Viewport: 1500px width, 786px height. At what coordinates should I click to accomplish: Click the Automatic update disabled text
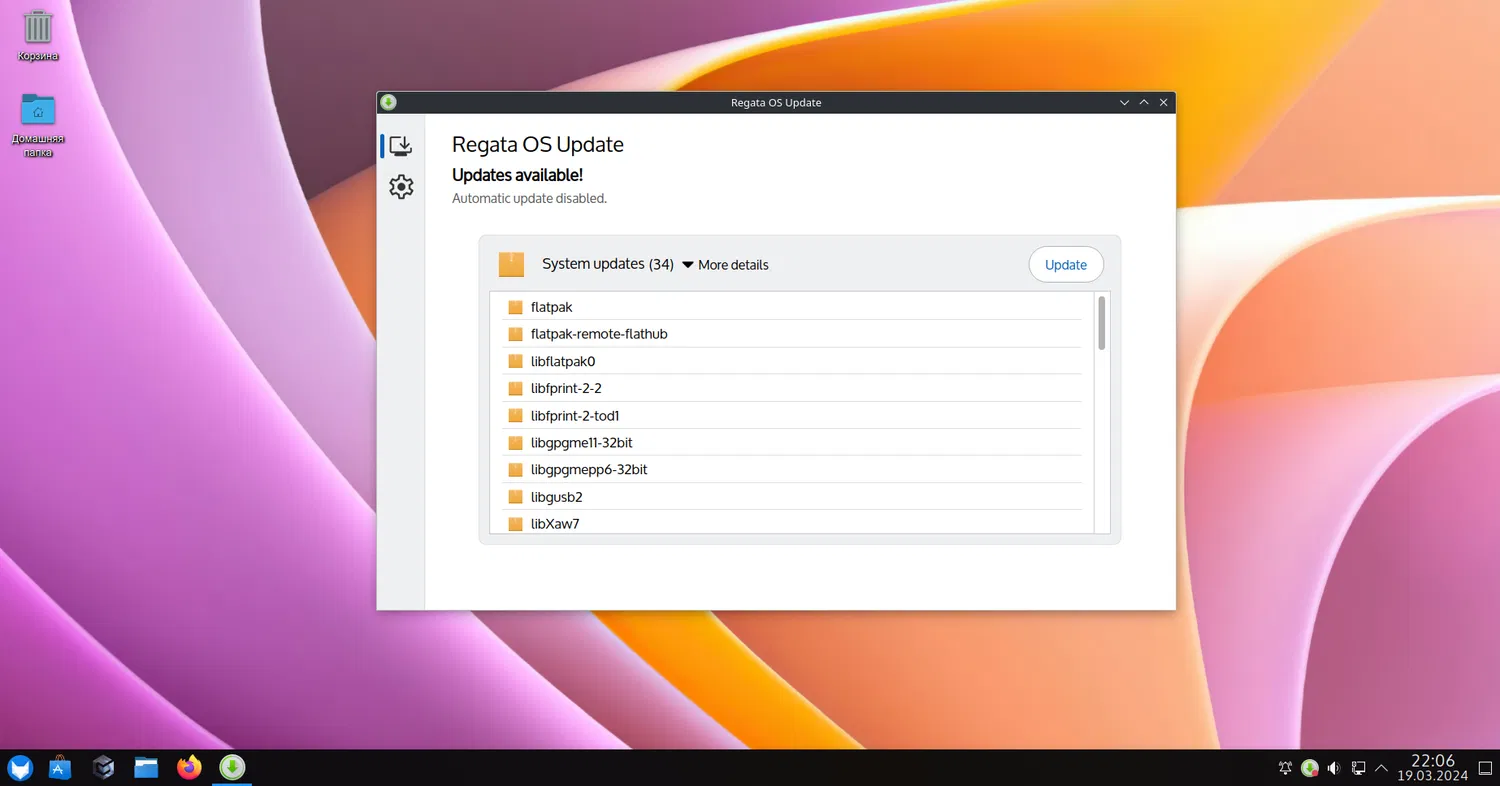[529, 198]
